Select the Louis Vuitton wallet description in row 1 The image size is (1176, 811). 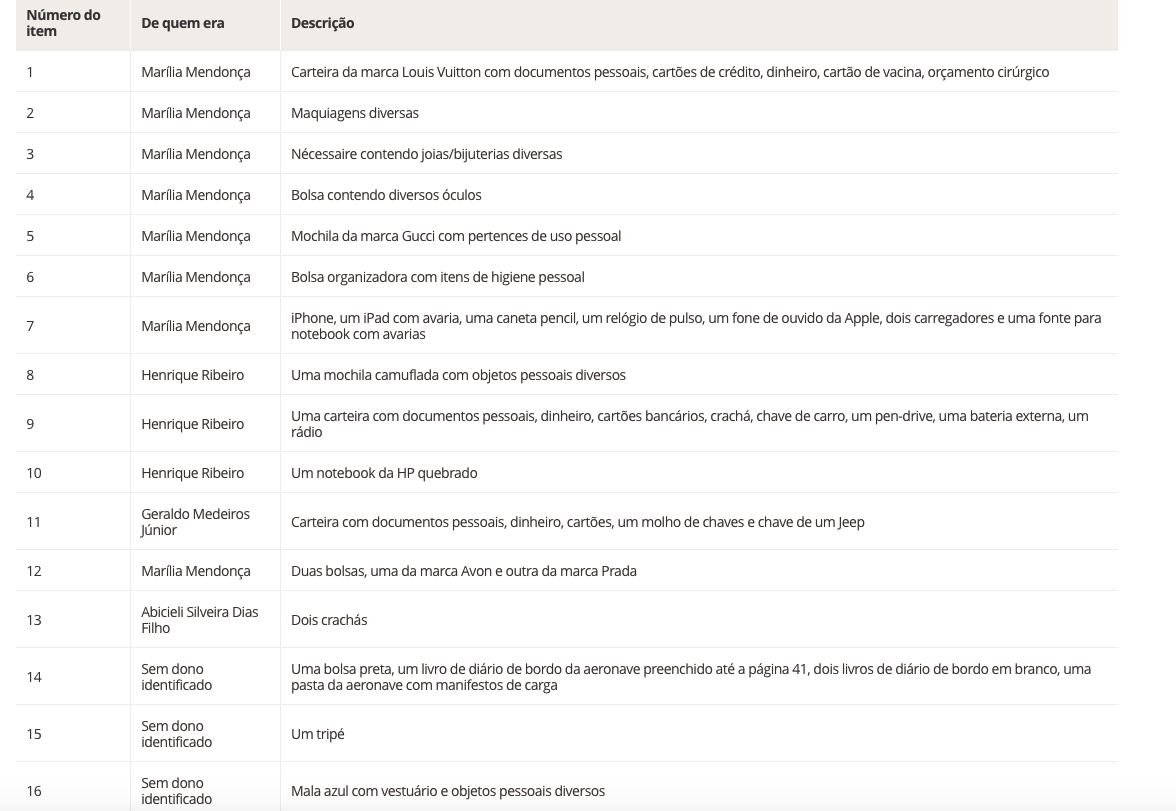[669, 72]
